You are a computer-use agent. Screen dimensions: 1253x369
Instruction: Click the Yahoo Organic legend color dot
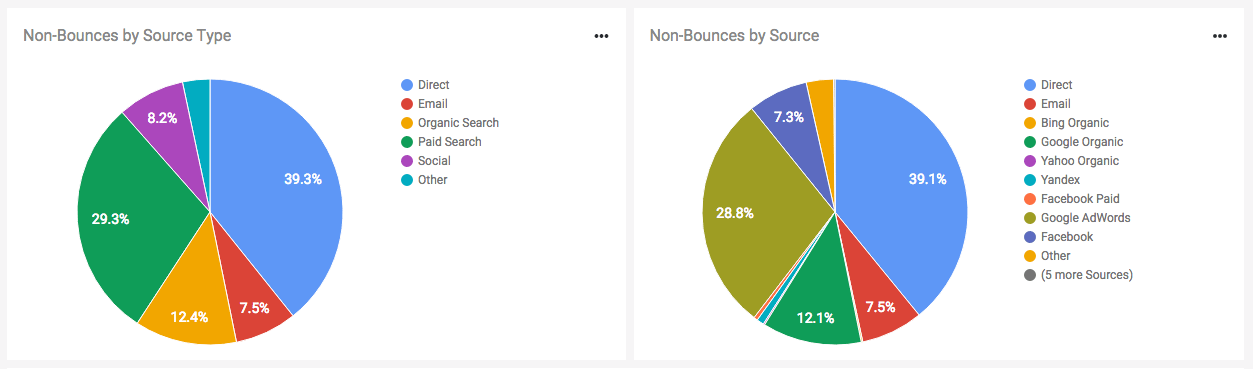point(1030,161)
